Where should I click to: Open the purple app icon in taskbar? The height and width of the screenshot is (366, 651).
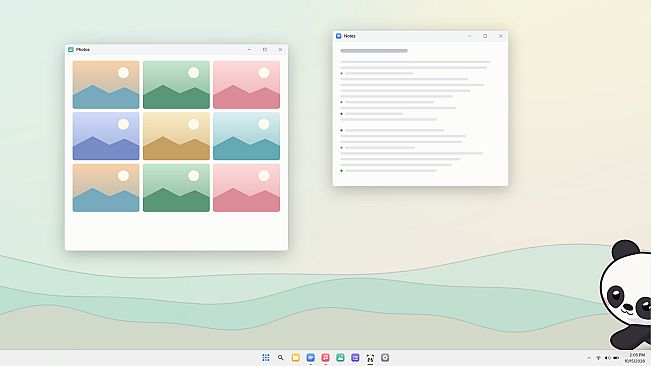pos(355,357)
